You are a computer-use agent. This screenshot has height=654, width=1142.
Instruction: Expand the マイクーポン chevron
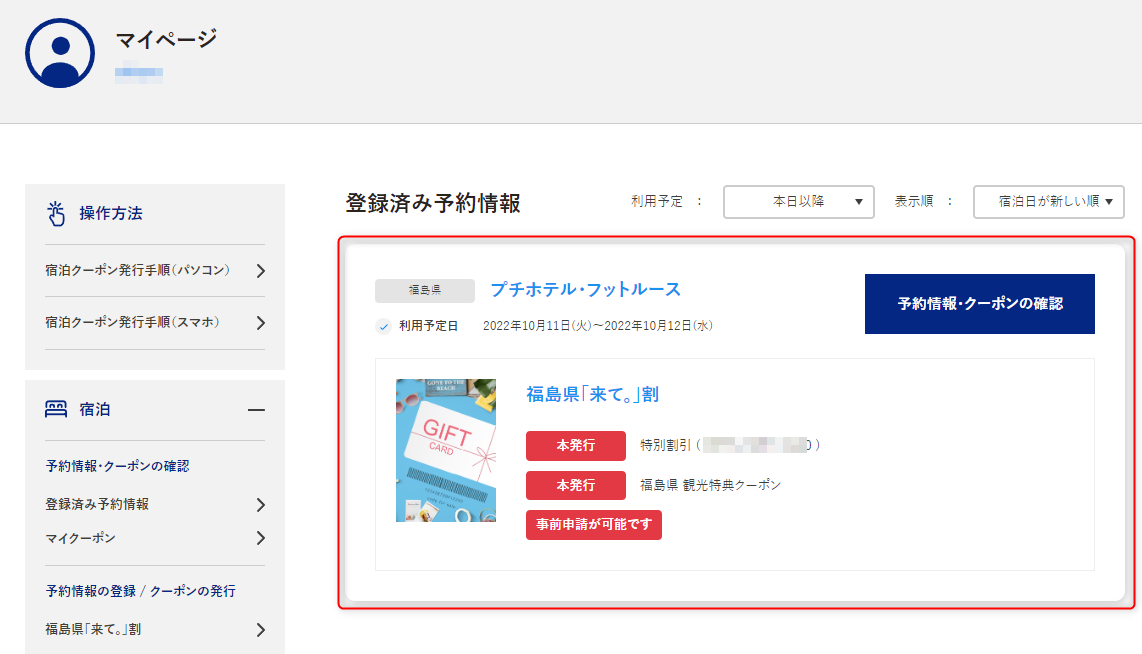261,538
